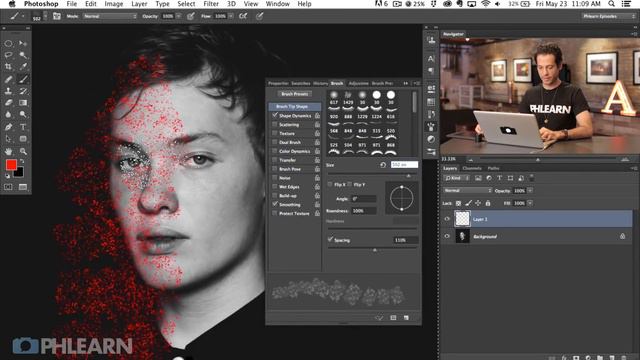Open the black background color swatch
The width and height of the screenshot is (640, 360).
(19, 172)
